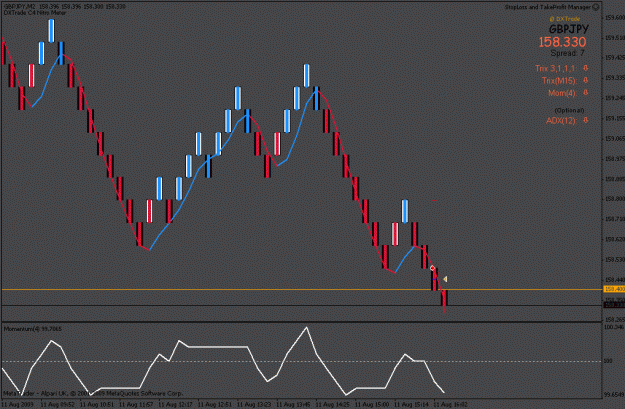Click the 11 Aug 12:17 time label
The width and height of the screenshot is (625, 409).
click(175, 404)
